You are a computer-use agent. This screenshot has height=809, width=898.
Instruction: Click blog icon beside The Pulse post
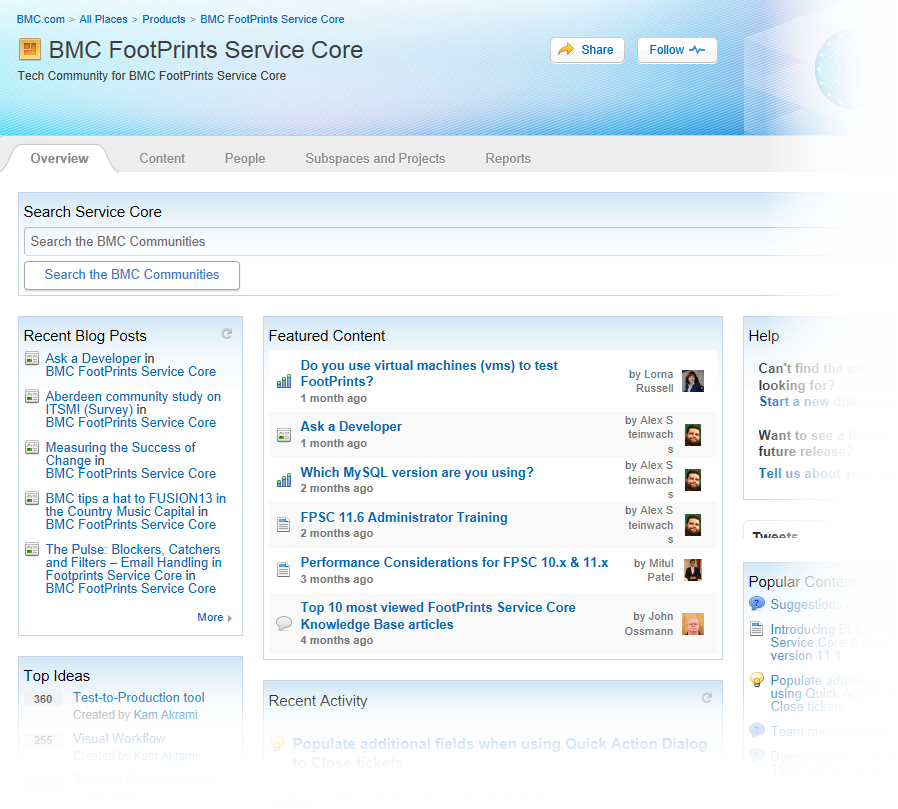click(32, 549)
